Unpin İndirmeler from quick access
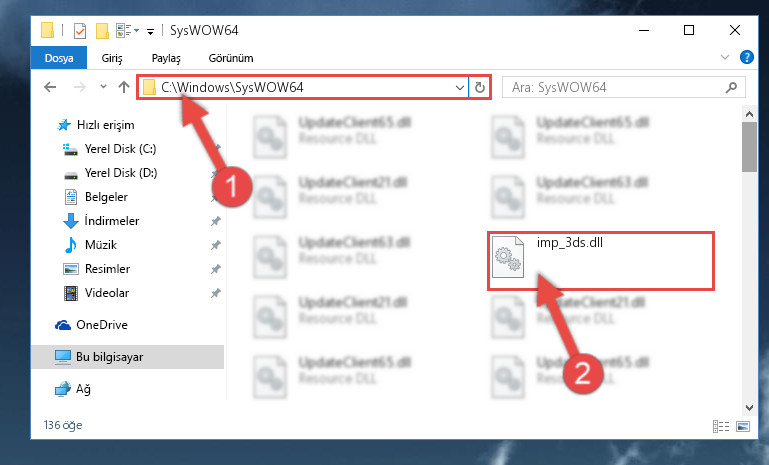The image size is (769, 465). [x=215, y=221]
